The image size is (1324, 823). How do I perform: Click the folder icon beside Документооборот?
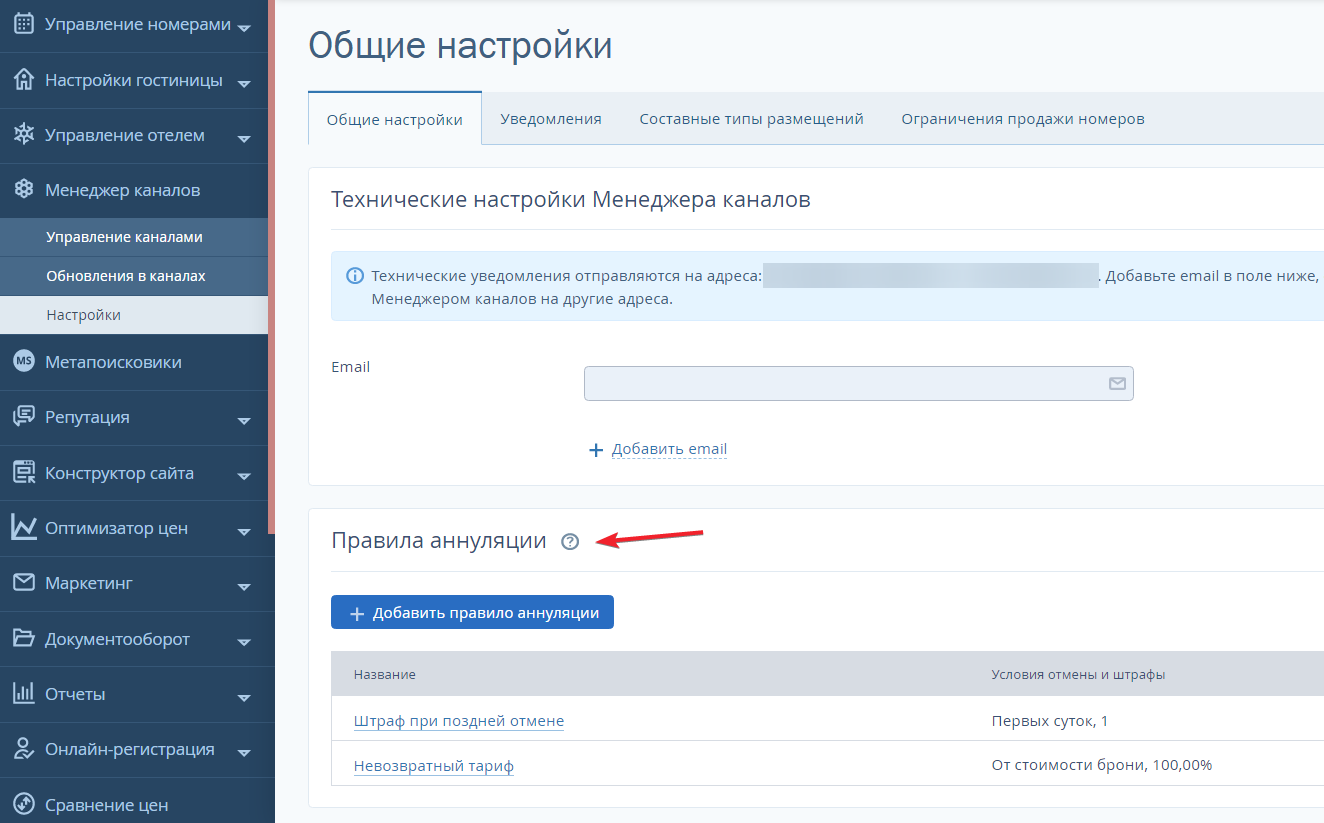[x=24, y=639]
